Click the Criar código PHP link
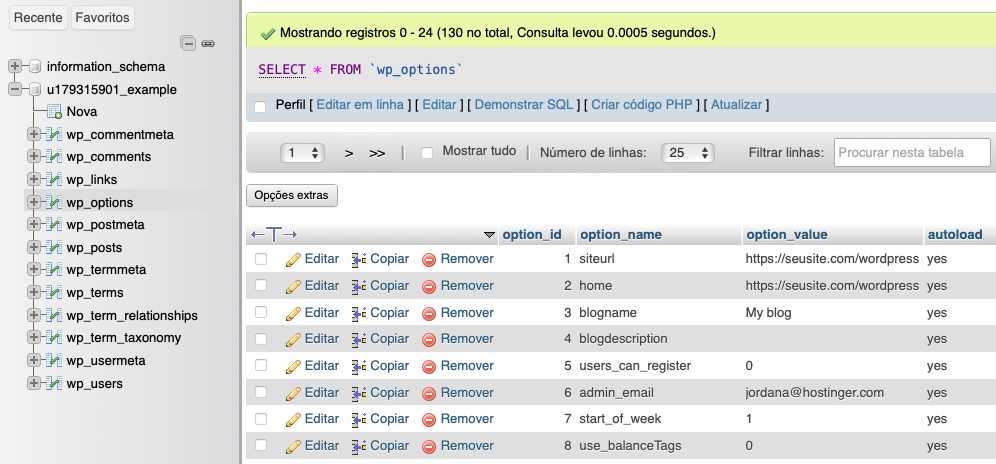This screenshot has height=464, width=996. point(642,105)
